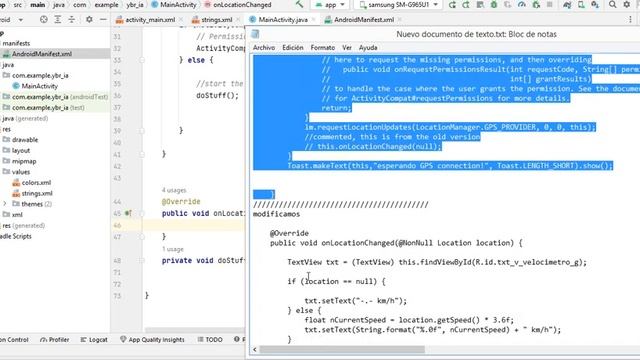Open the App Quality Insights tool window
The width and height of the screenshot is (640, 360).
click(152, 340)
